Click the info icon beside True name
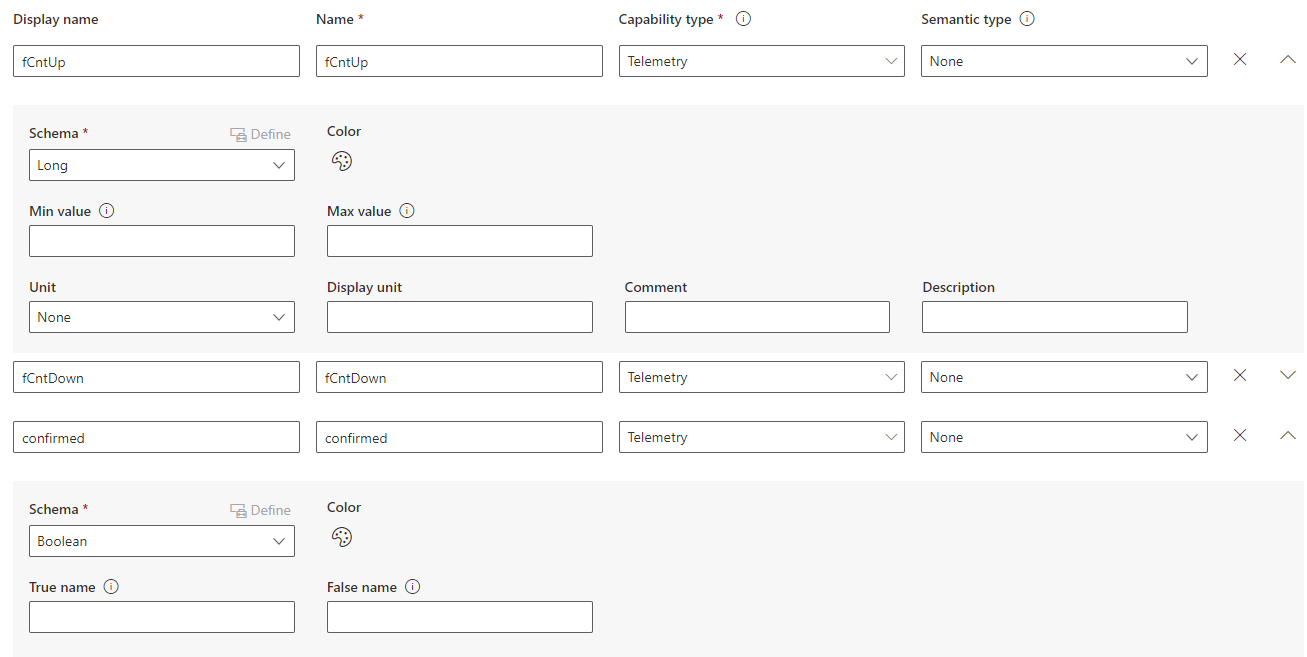The height and width of the screenshot is (657, 1307). (x=109, y=587)
